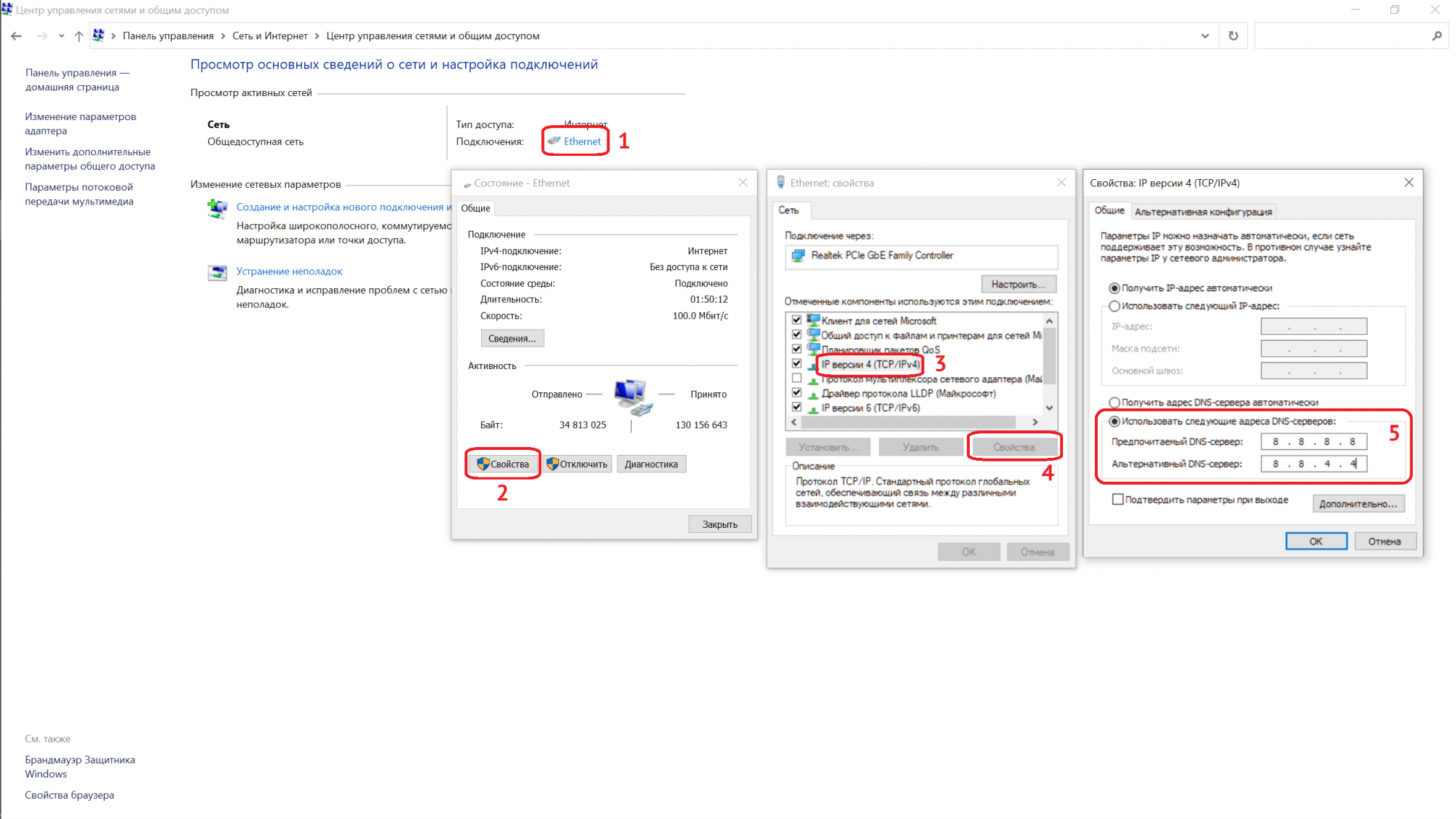The width and height of the screenshot is (1456, 819).
Task: Click the Realtek network adapter icon
Action: pyautogui.click(x=799, y=256)
